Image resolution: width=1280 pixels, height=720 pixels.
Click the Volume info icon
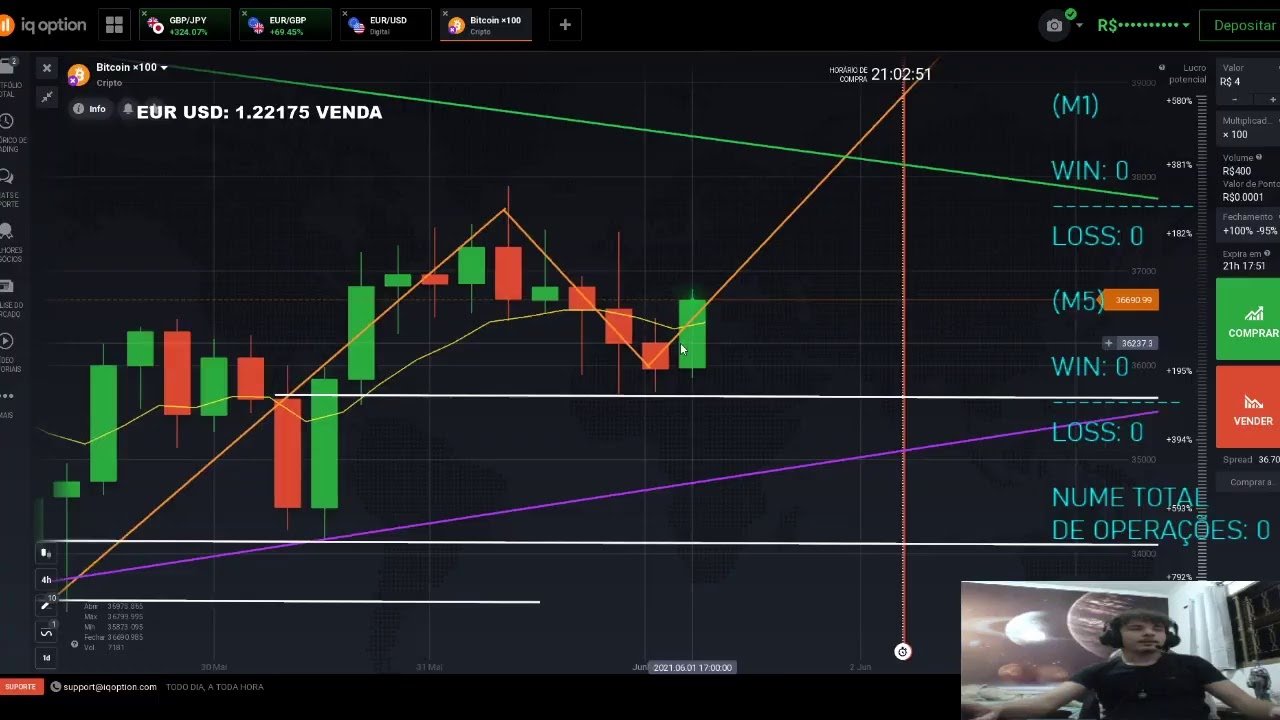pos(1259,157)
